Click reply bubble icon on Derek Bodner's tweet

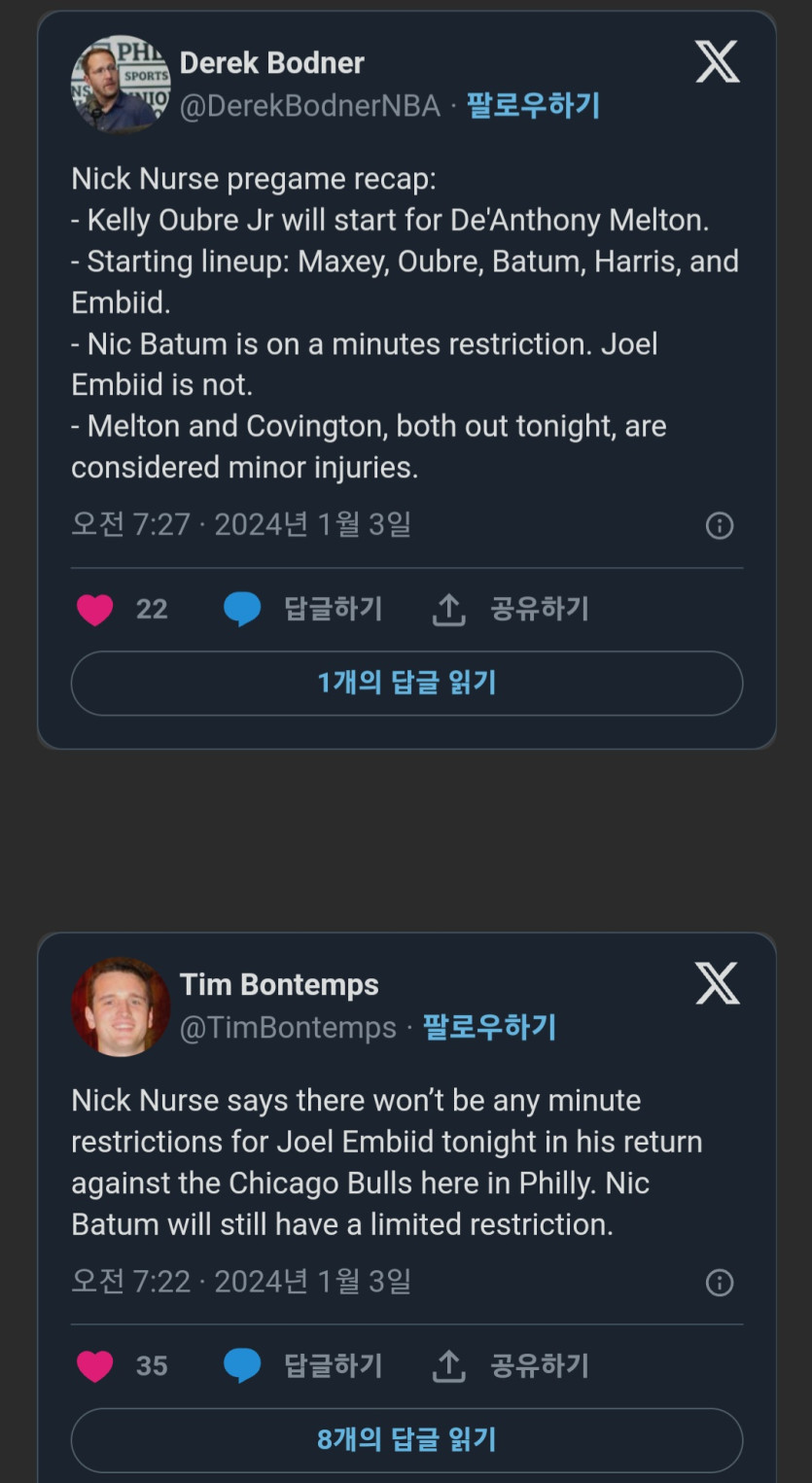[242, 610]
